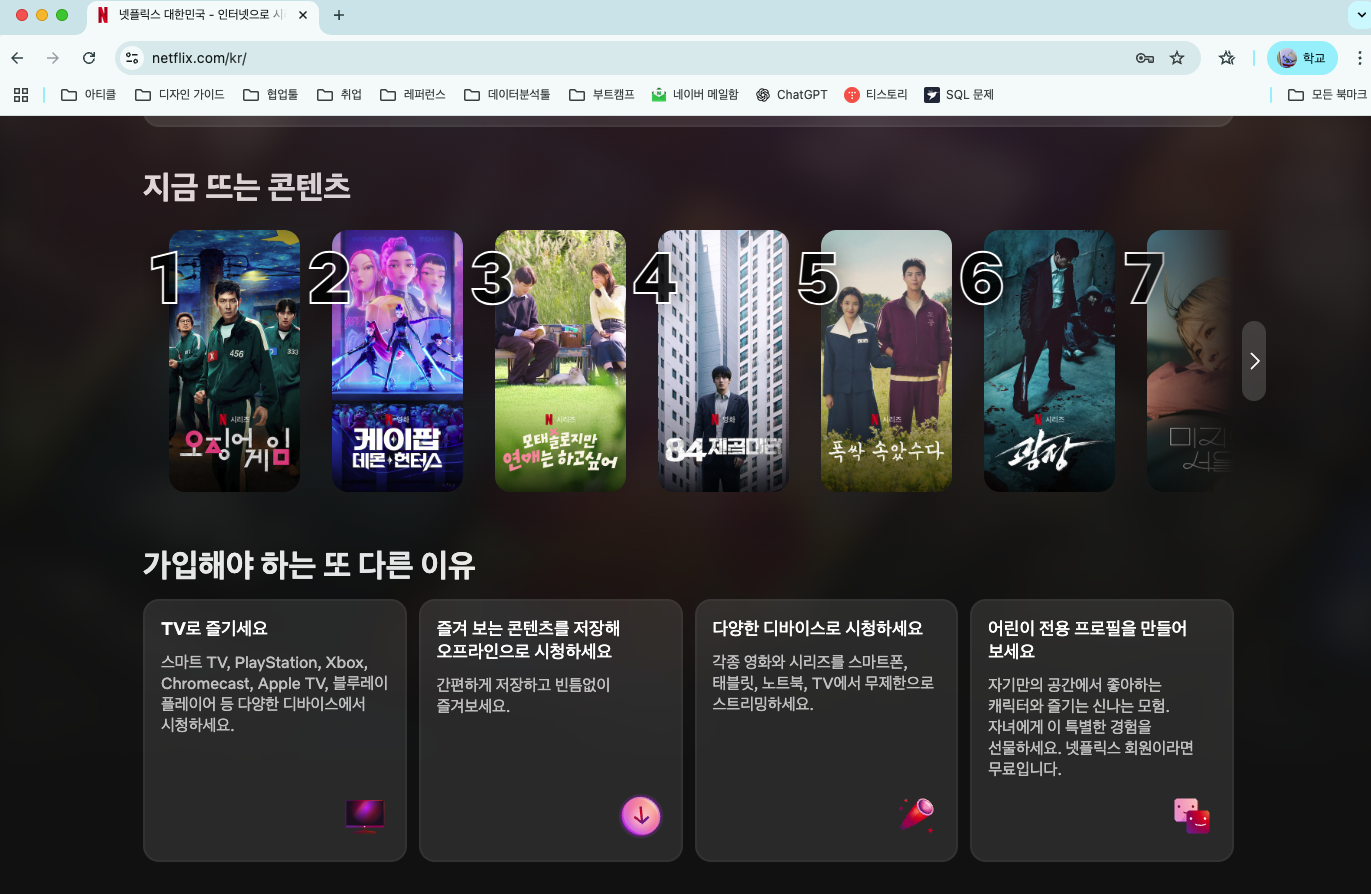The width and height of the screenshot is (1371, 894).
Task: Open the 케이팝 데몬 헌터스 poster
Action: click(397, 361)
